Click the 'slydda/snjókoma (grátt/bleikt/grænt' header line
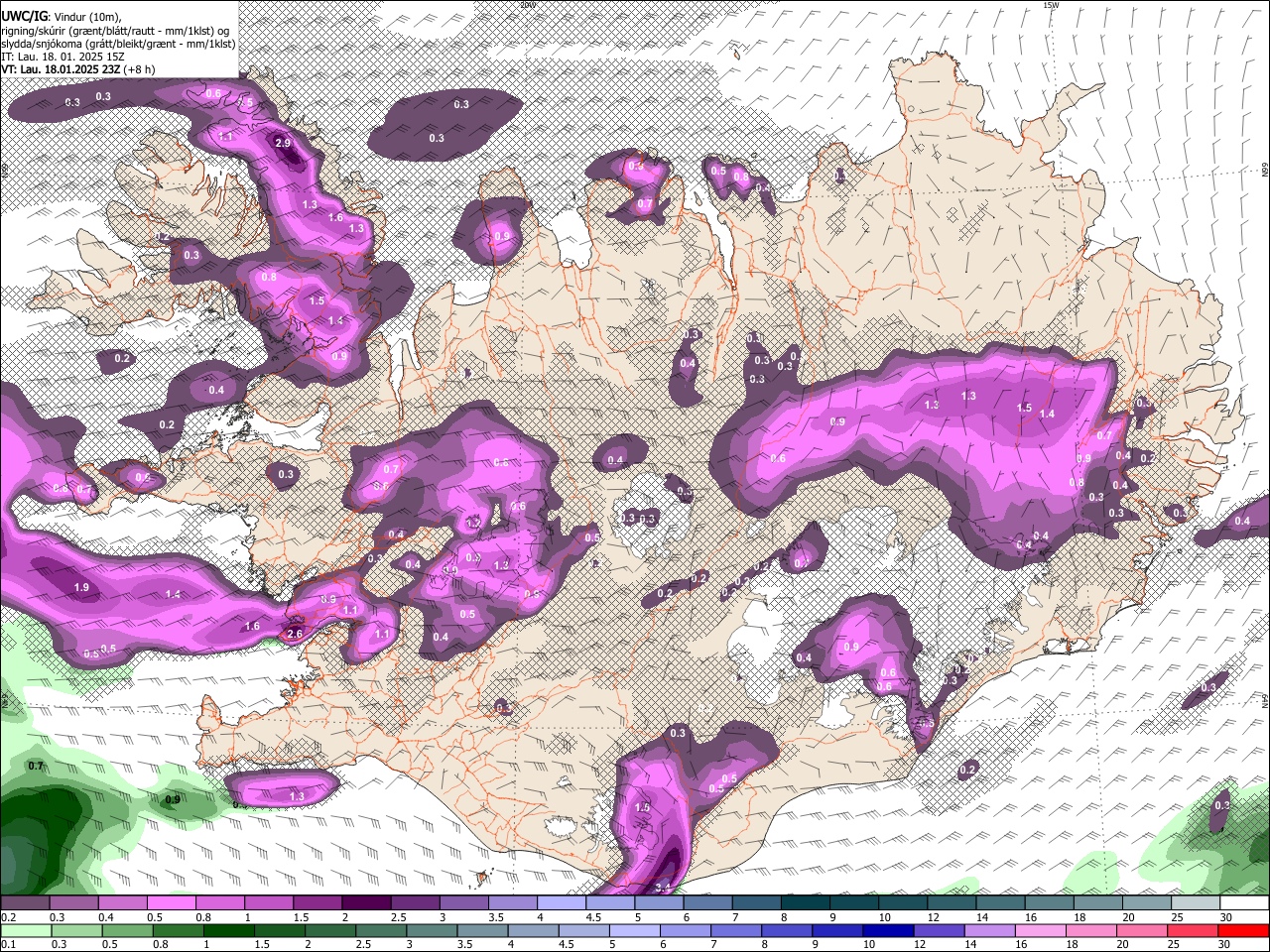This screenshot has width=1270, height=952. click(x=119, y=44)
